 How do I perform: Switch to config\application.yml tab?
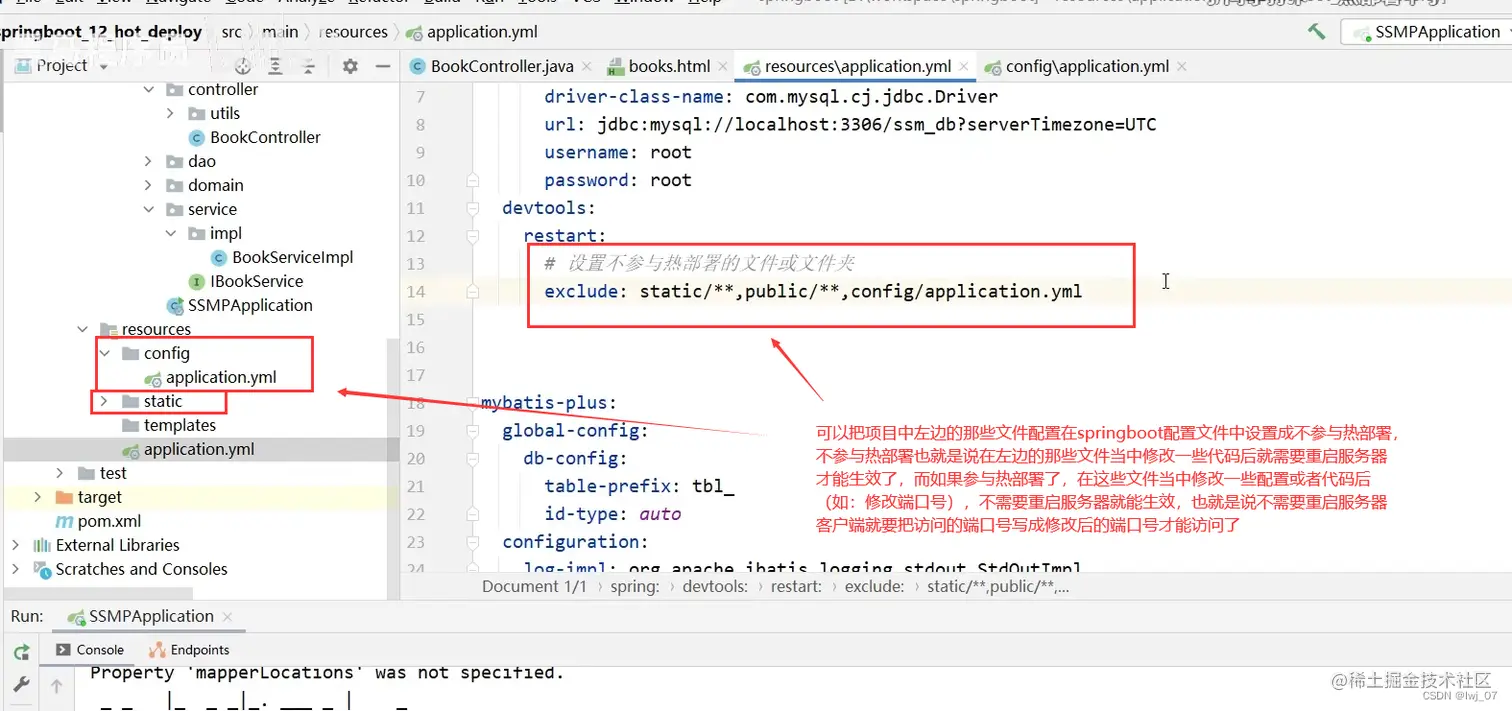1086,67
